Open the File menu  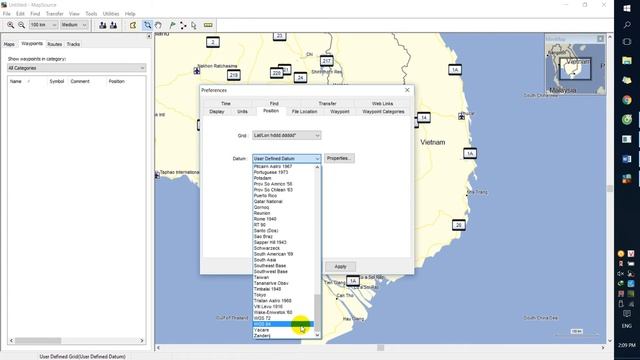click(7, 13)
